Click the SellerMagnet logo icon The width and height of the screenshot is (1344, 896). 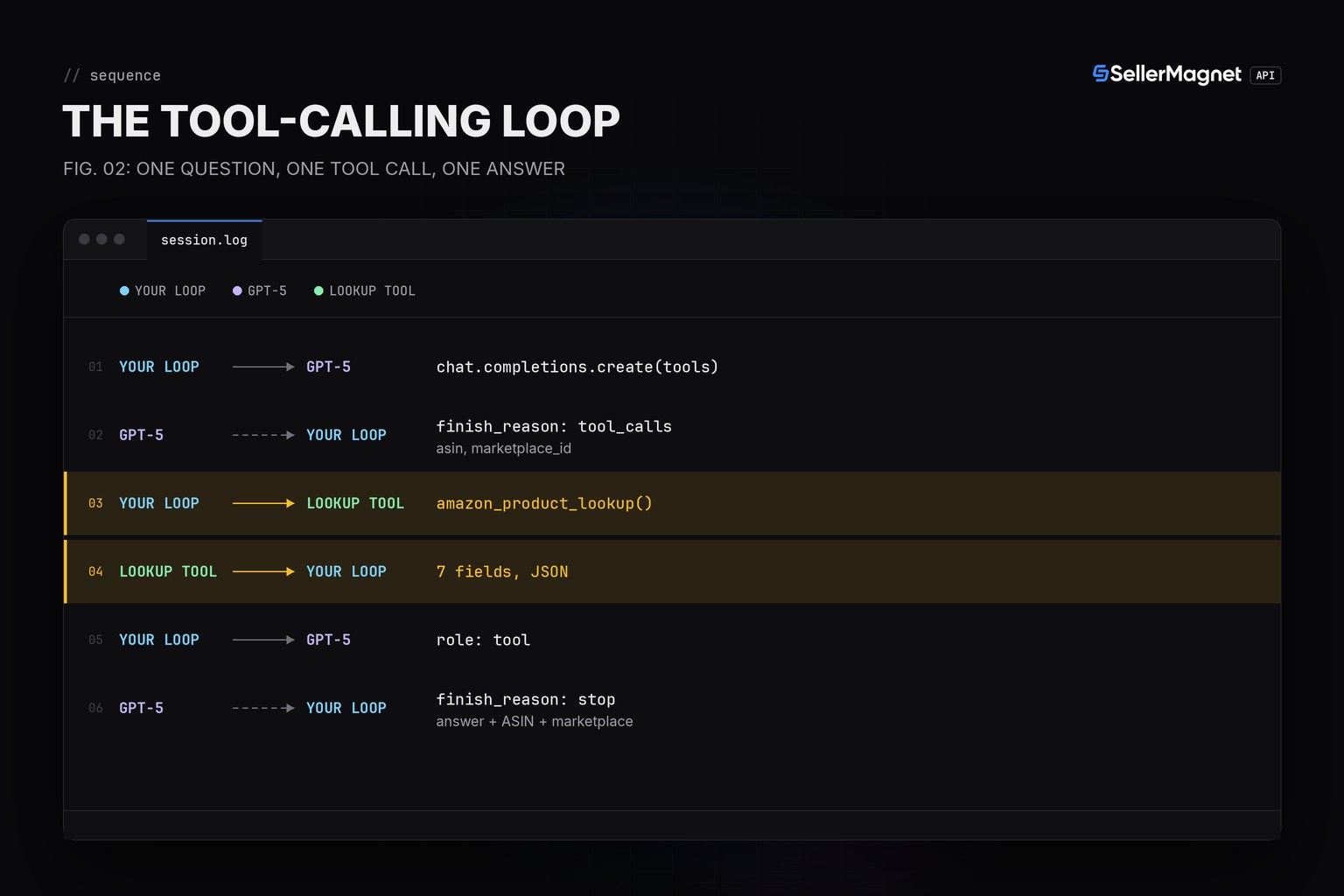tap(1100, 74)
